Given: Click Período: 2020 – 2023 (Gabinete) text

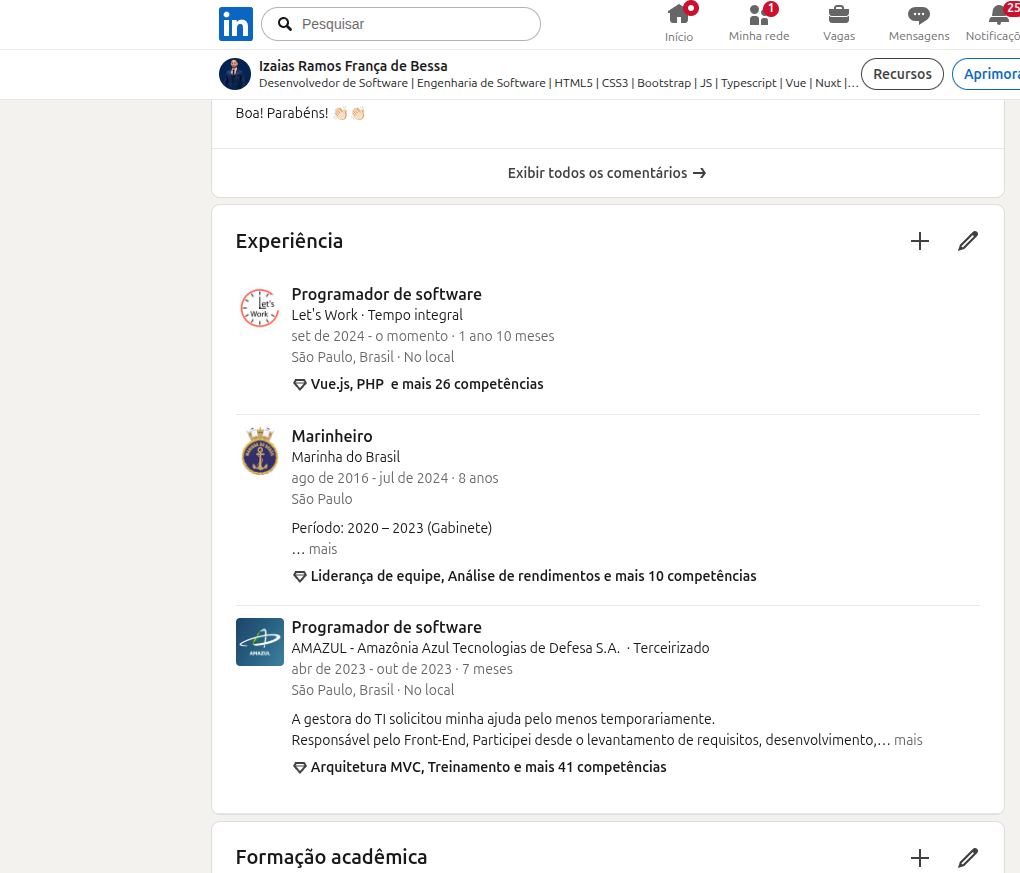Looking at the screenshot, I should coord(392,528).
